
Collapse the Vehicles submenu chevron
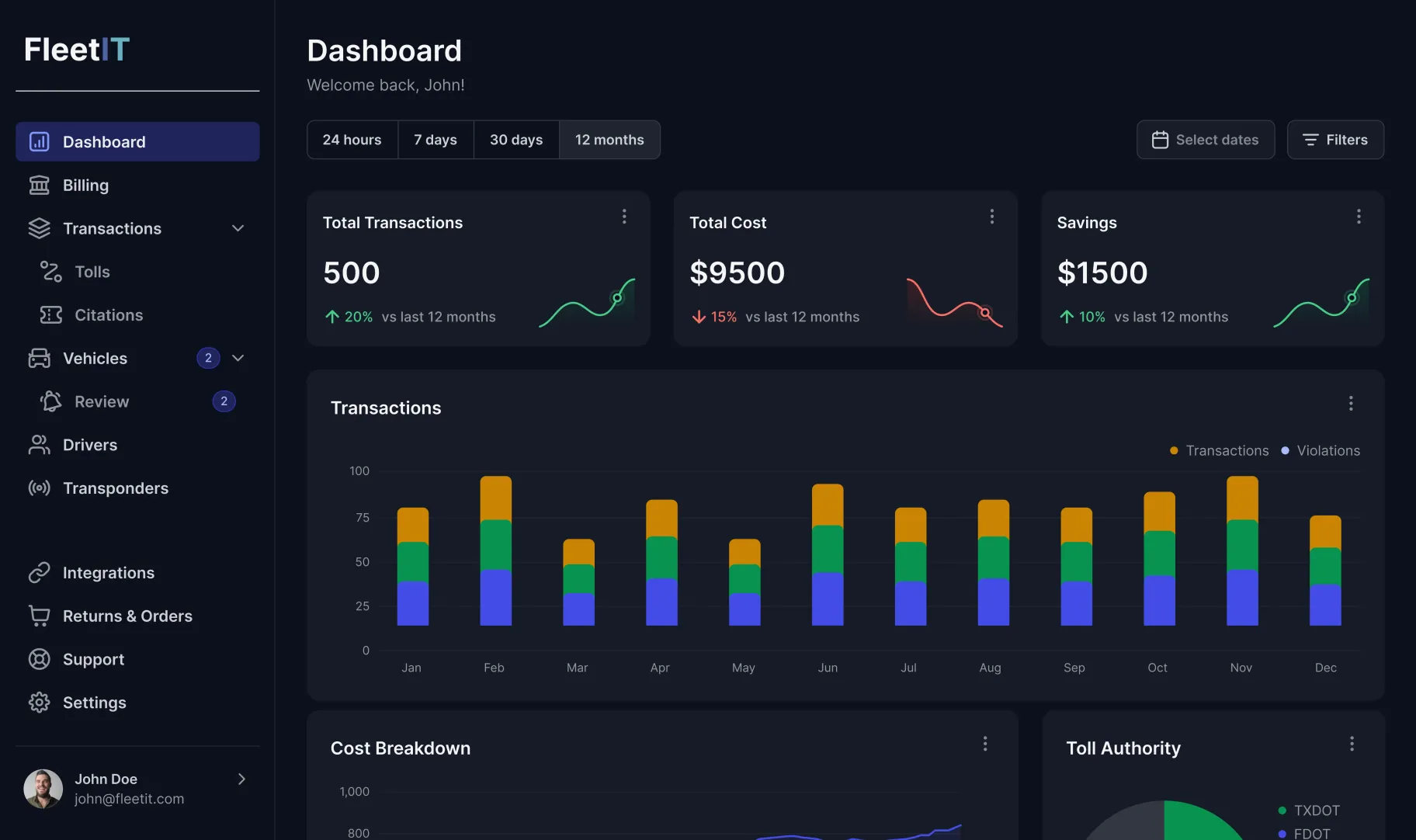point(238,358)
